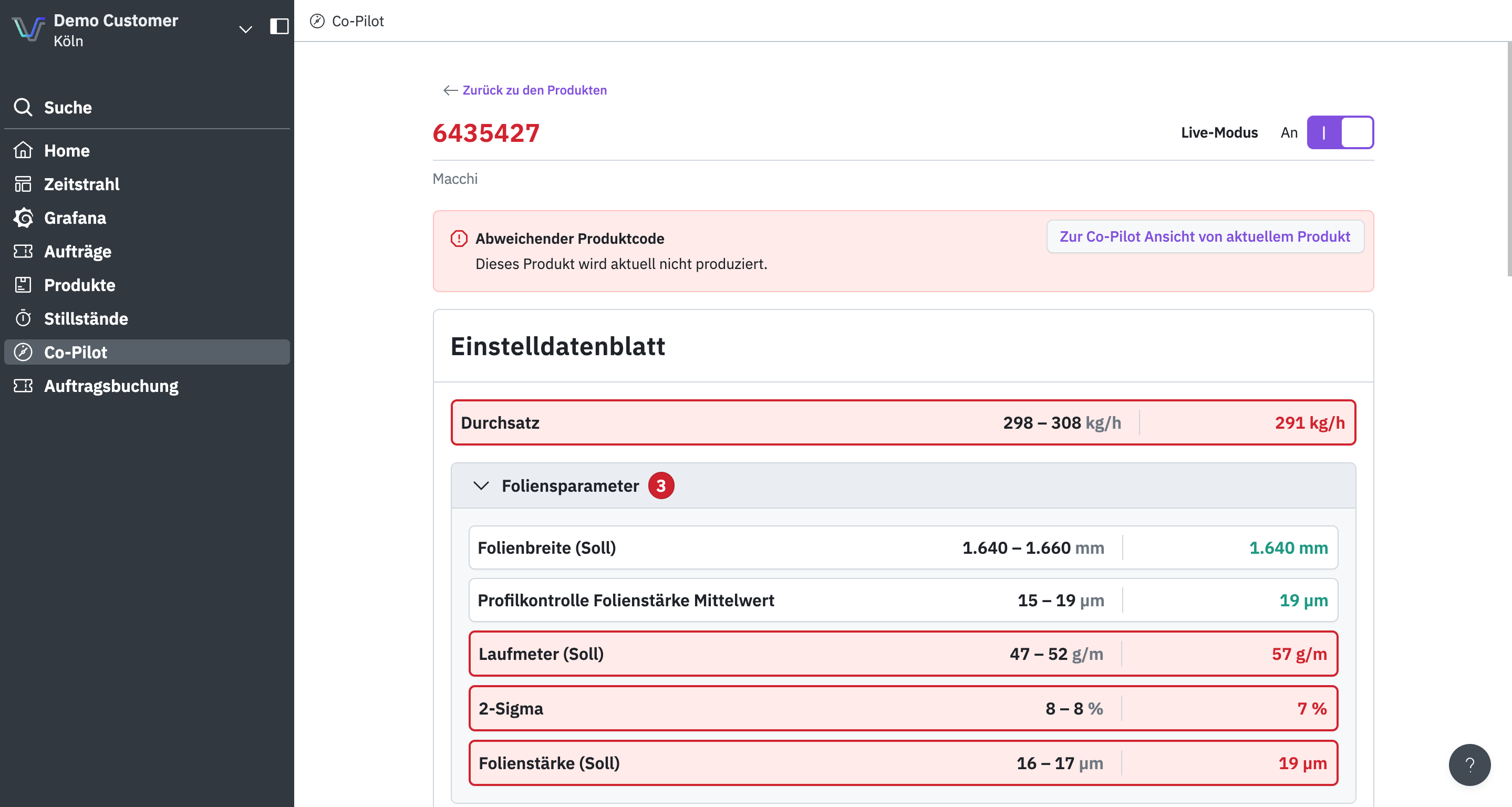1512x807 pixels.
Task: Click Profilkontrolle Folienstärke Mittelwert row
Action: pos(903,600)
